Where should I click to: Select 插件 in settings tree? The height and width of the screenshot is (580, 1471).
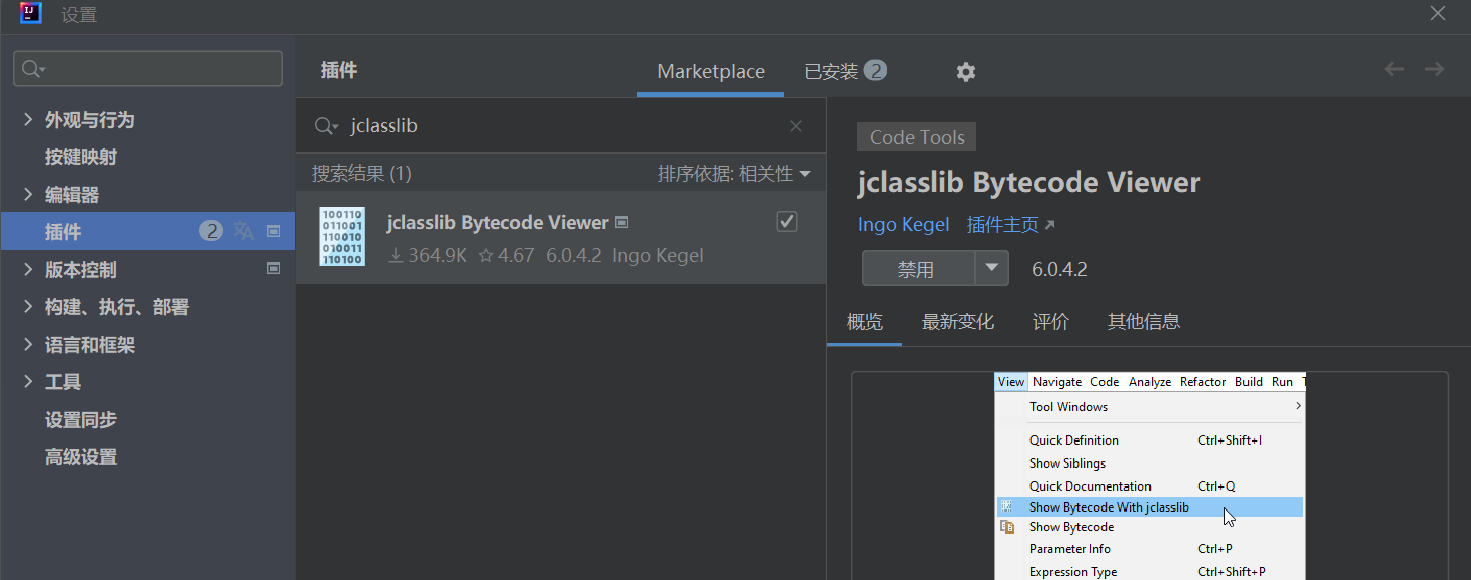148,232
